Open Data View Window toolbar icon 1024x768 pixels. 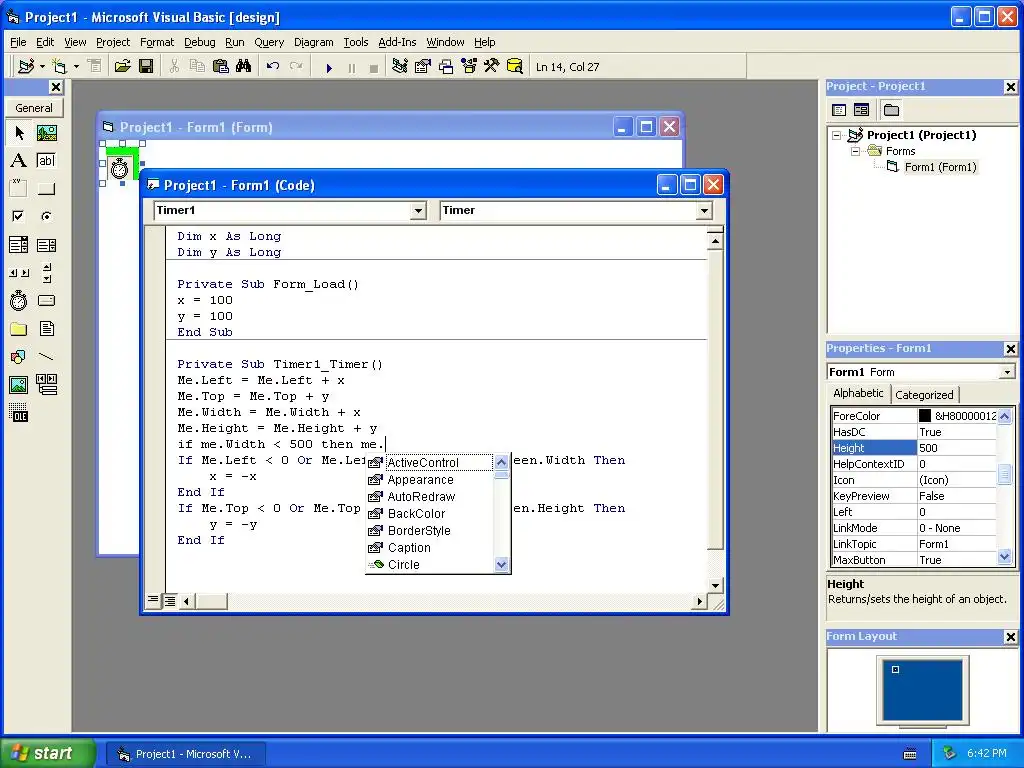tap(515, 67)
